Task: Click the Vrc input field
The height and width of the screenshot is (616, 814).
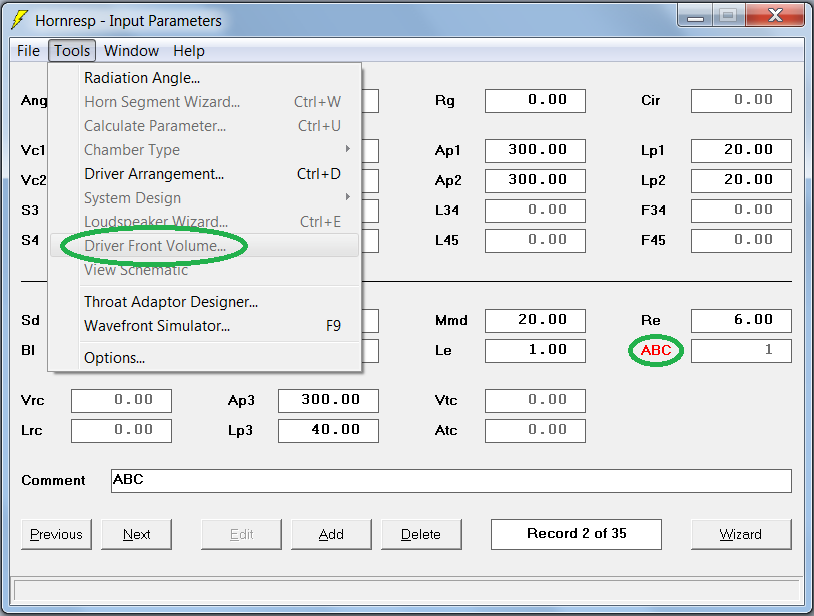Action: (121, 401)
